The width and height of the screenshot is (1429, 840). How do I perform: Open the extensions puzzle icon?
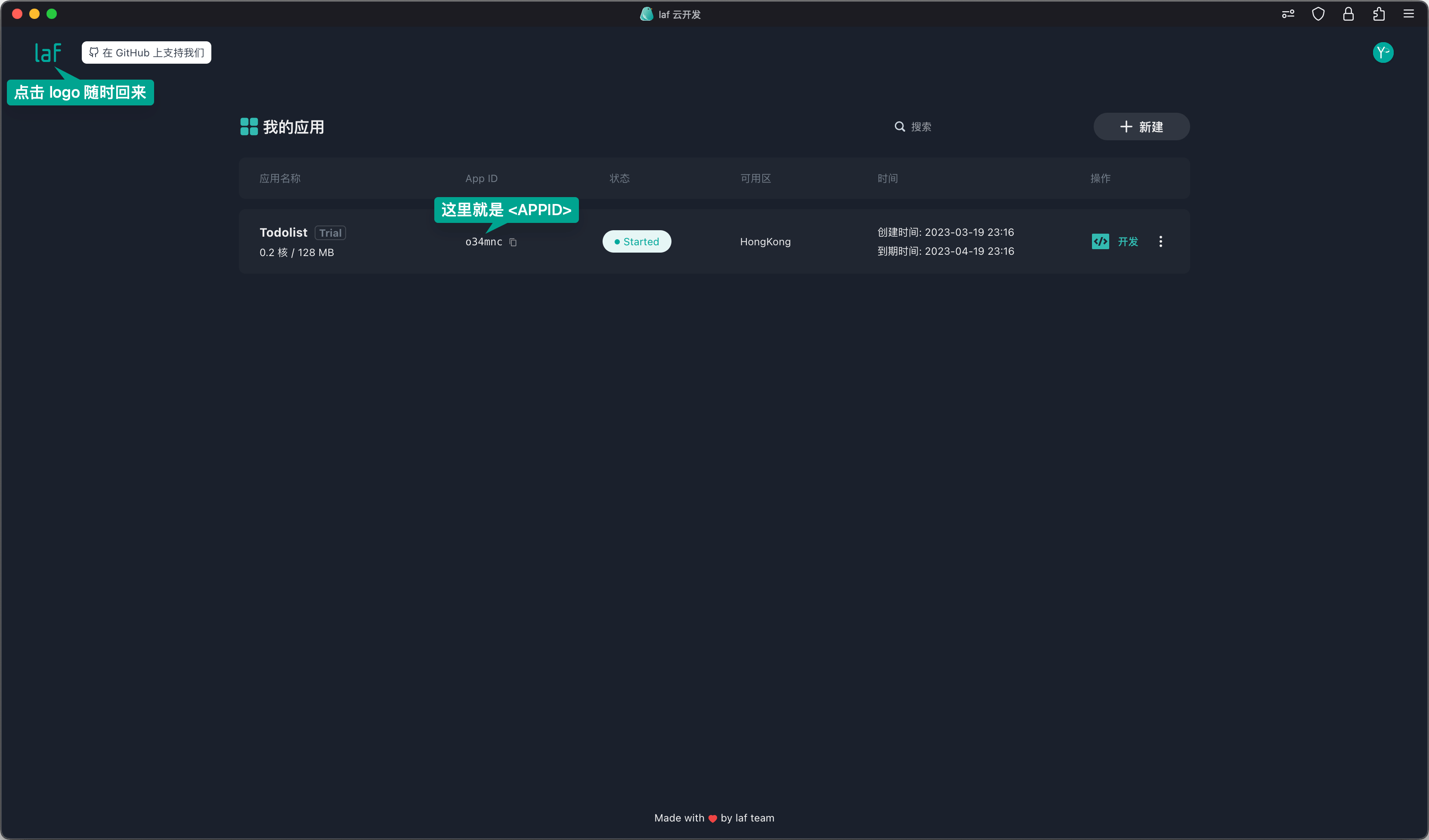coord(1379,14)
